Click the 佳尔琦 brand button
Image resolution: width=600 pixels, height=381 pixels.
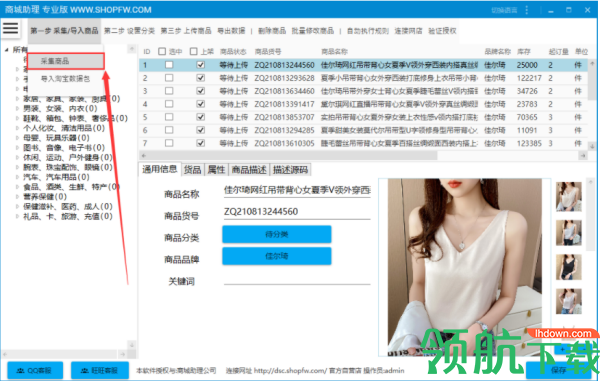[x=277, y=256]
